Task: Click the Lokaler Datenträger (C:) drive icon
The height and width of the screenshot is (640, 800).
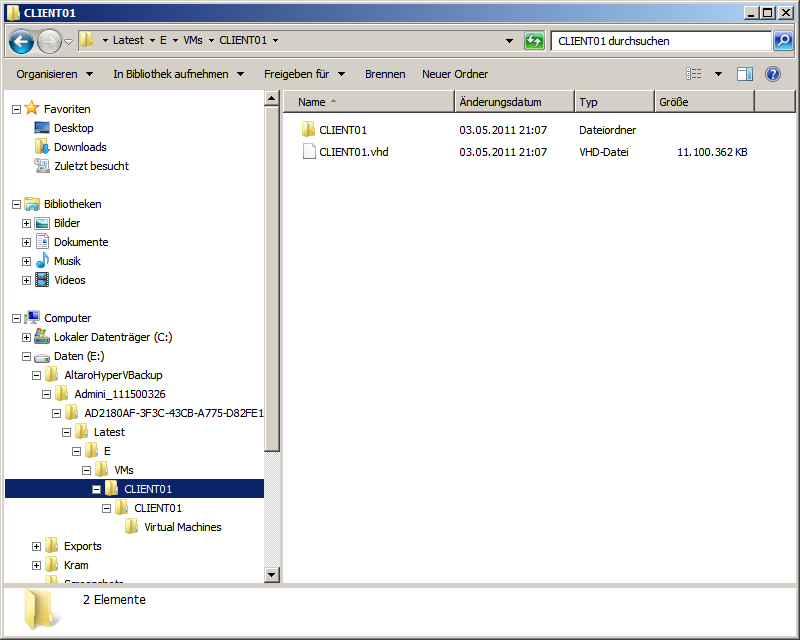Action: pos(42,336)
